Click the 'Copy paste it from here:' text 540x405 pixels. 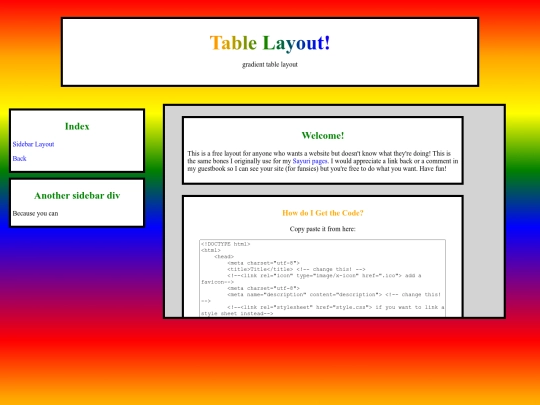click(323, 229)
